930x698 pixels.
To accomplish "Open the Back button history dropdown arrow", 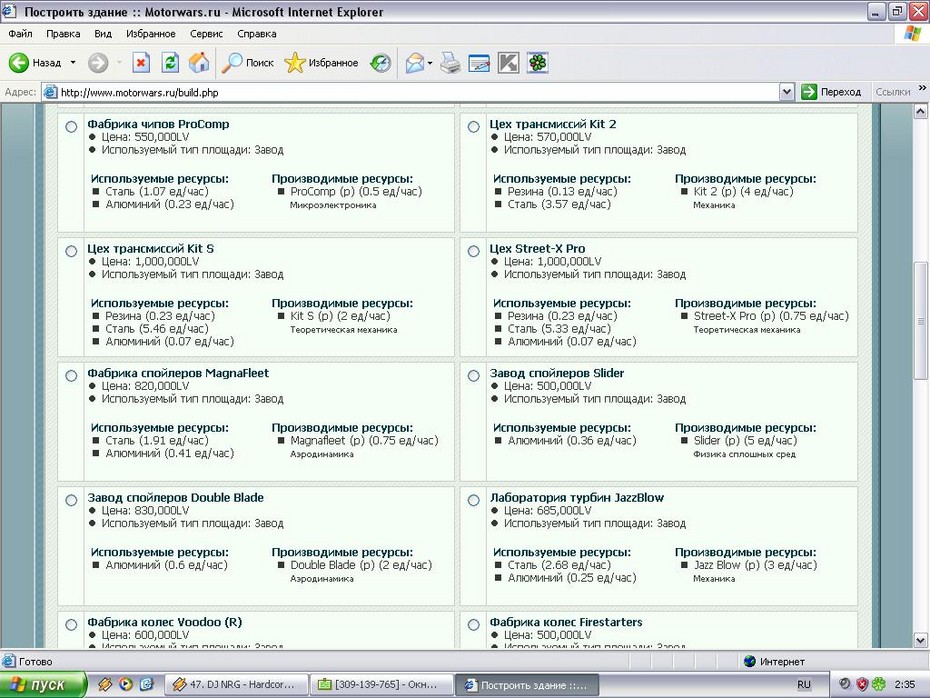I will click(x=73, y=62).
